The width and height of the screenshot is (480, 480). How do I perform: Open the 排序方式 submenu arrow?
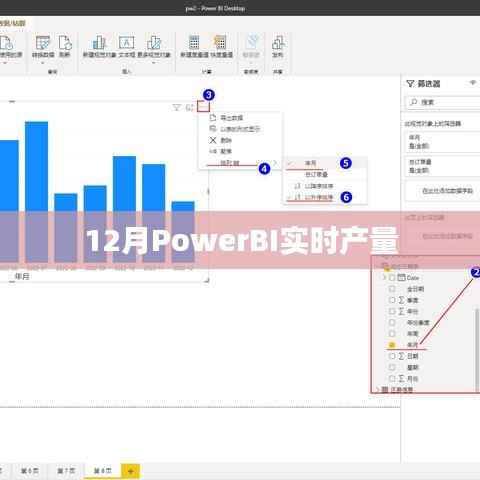click(275, 163)
